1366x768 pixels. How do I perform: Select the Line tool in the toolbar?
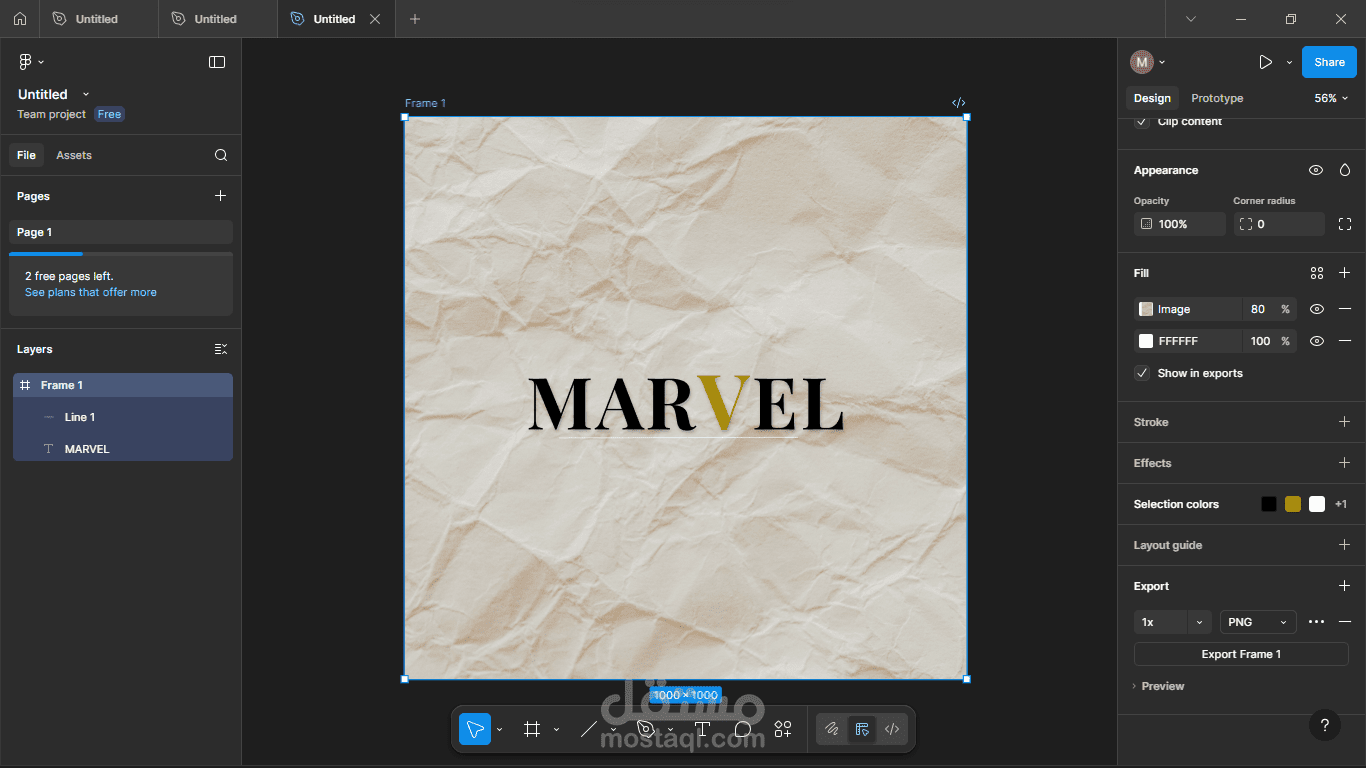point(589,729)
